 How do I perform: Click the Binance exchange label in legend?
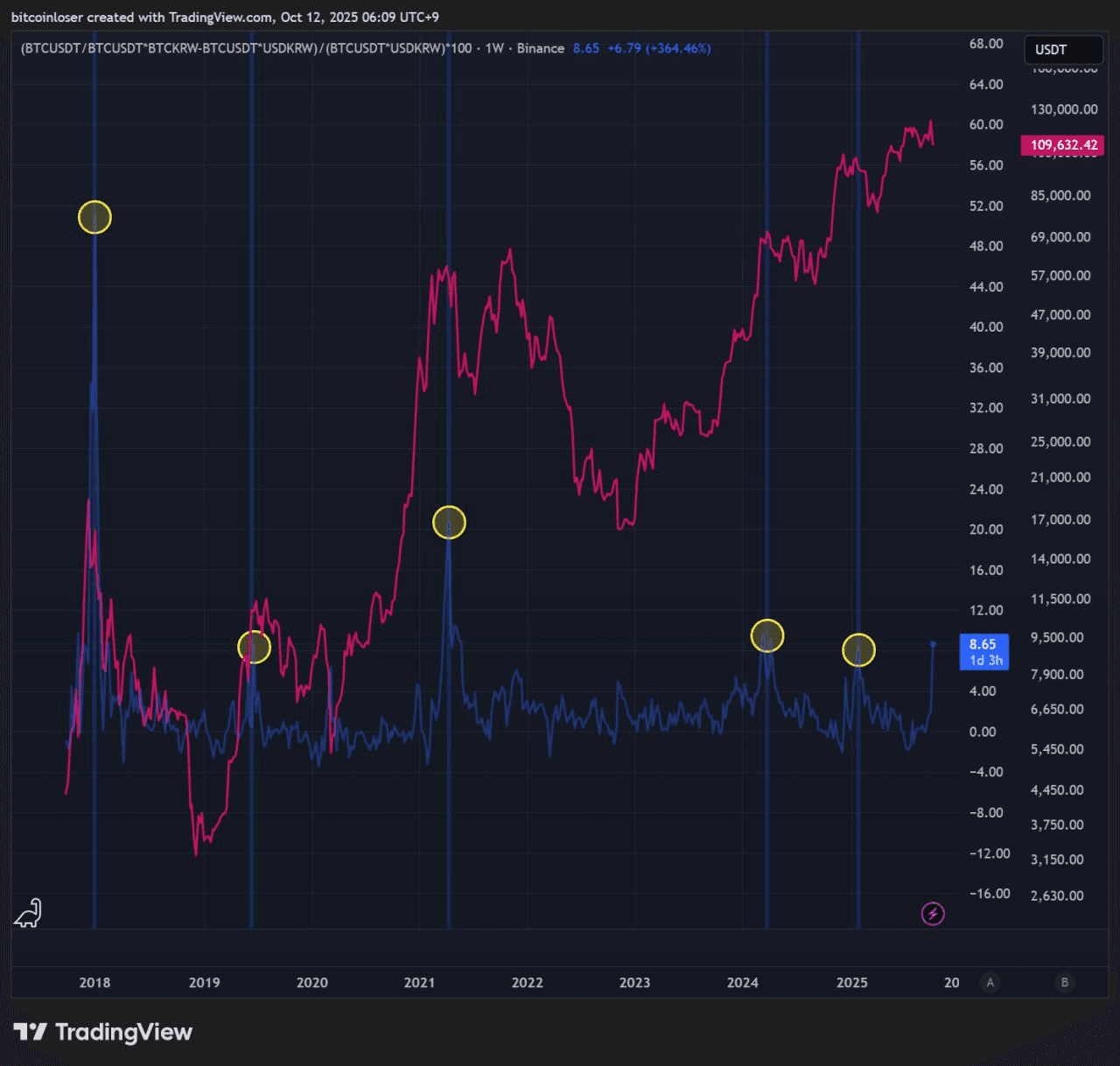pyautogui.click(x=540, y=48)
